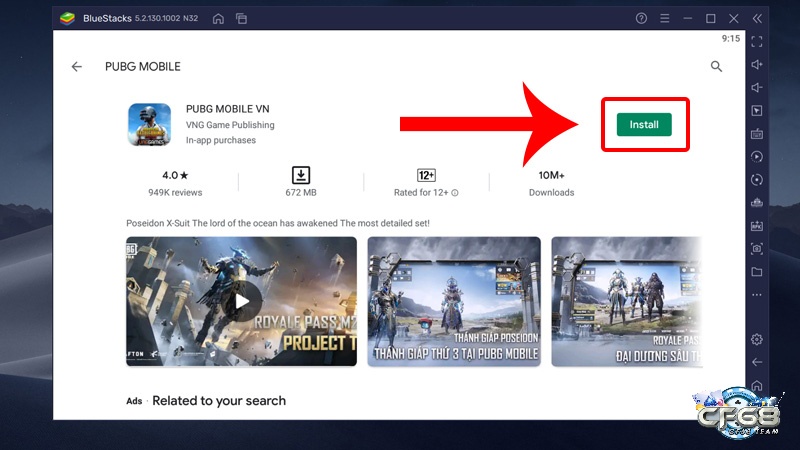Click the BlueStacks home icon in title bar
The image size is (800, 450).
tap(218, 19)
